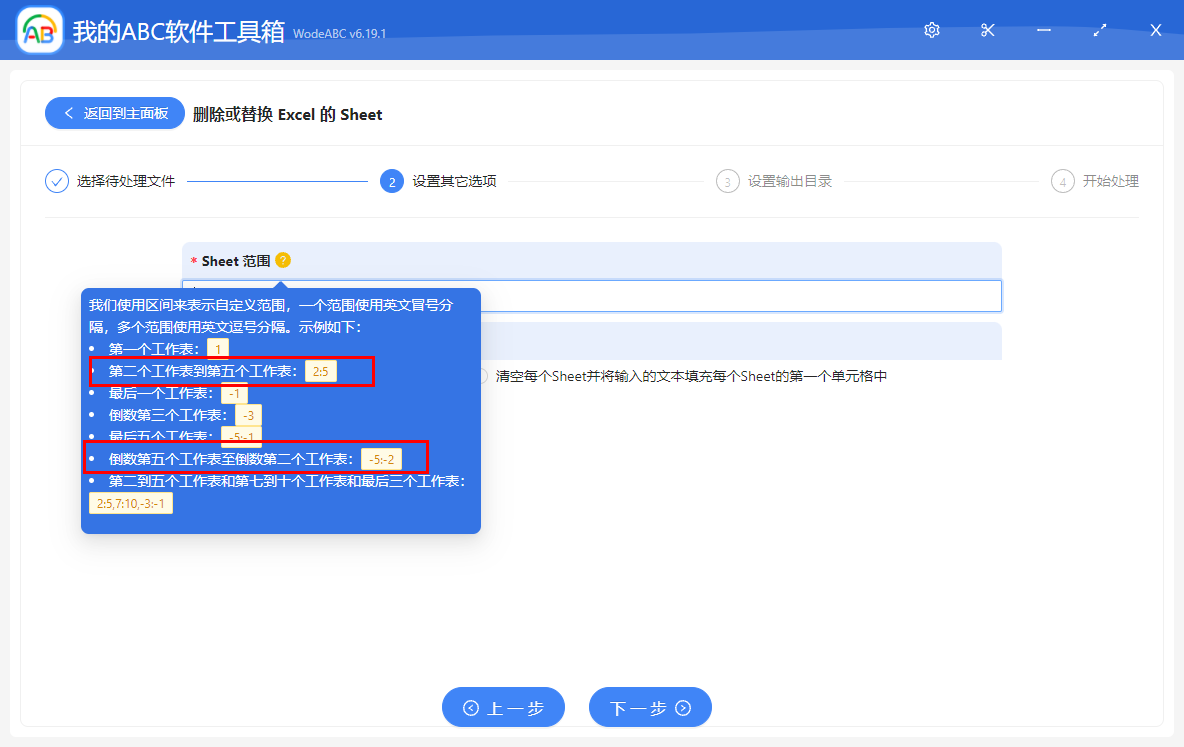The image size is (1184, 747).
Task: Click the scissors screenshot tool icon
Action: [x=987, y=30]
